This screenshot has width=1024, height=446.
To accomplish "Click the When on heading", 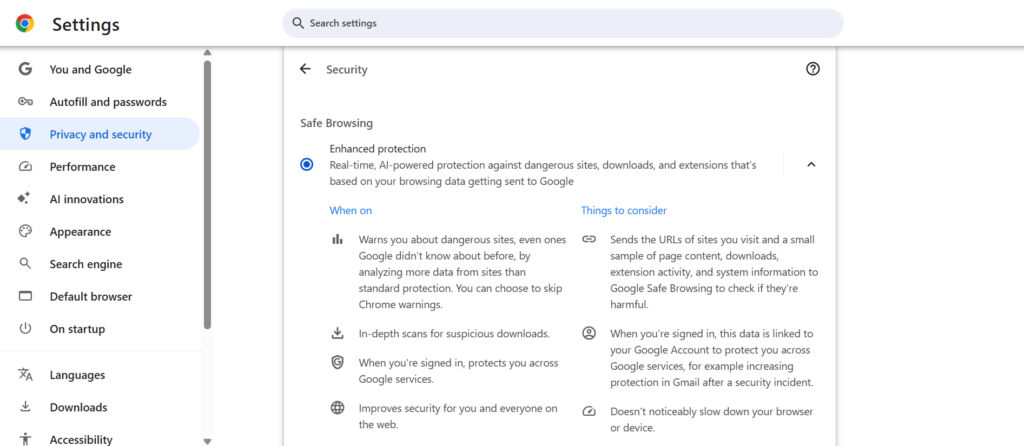I will tap(351, 210).
